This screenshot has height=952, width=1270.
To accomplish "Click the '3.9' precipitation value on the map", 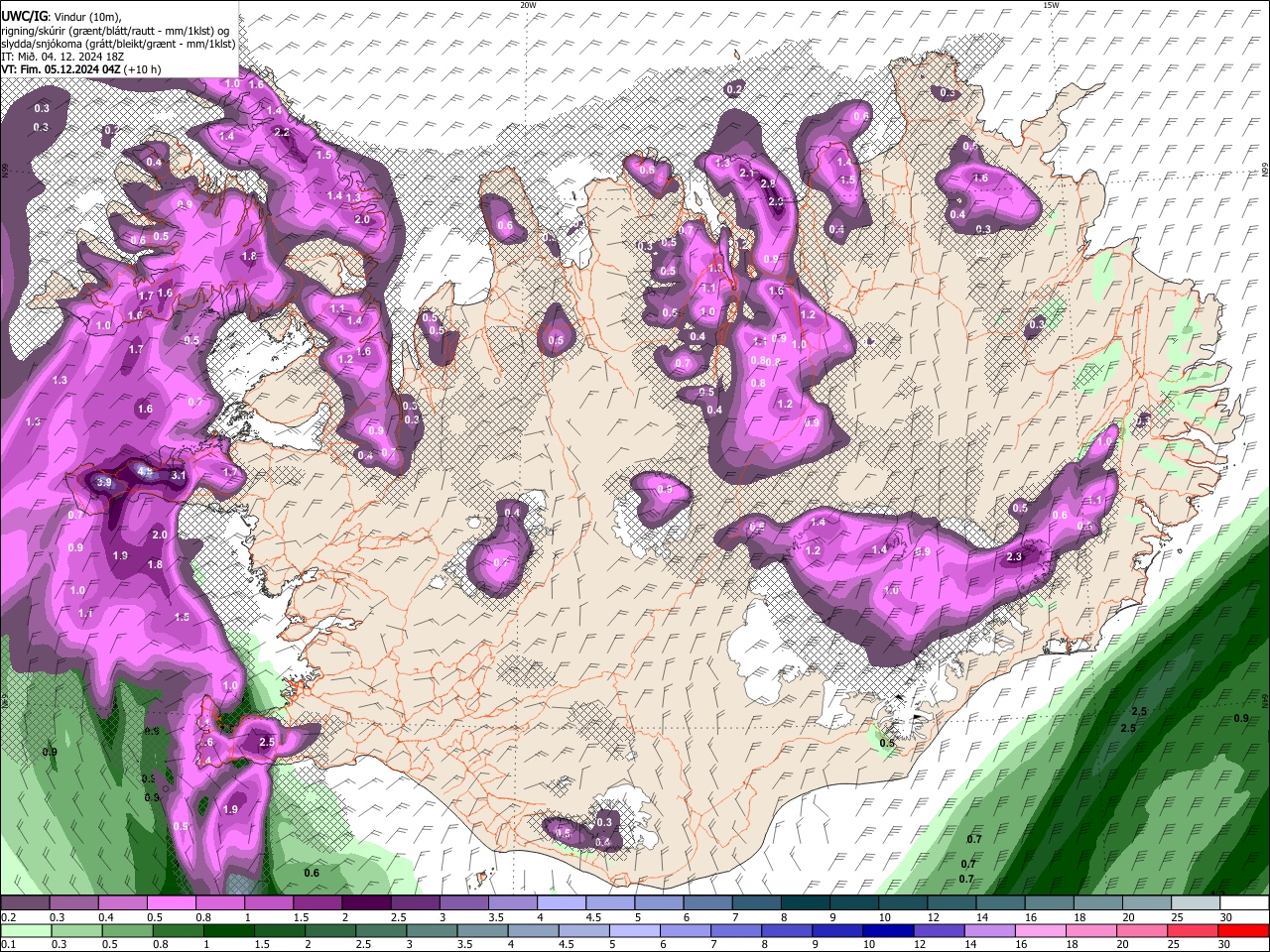I will point(104,482).
